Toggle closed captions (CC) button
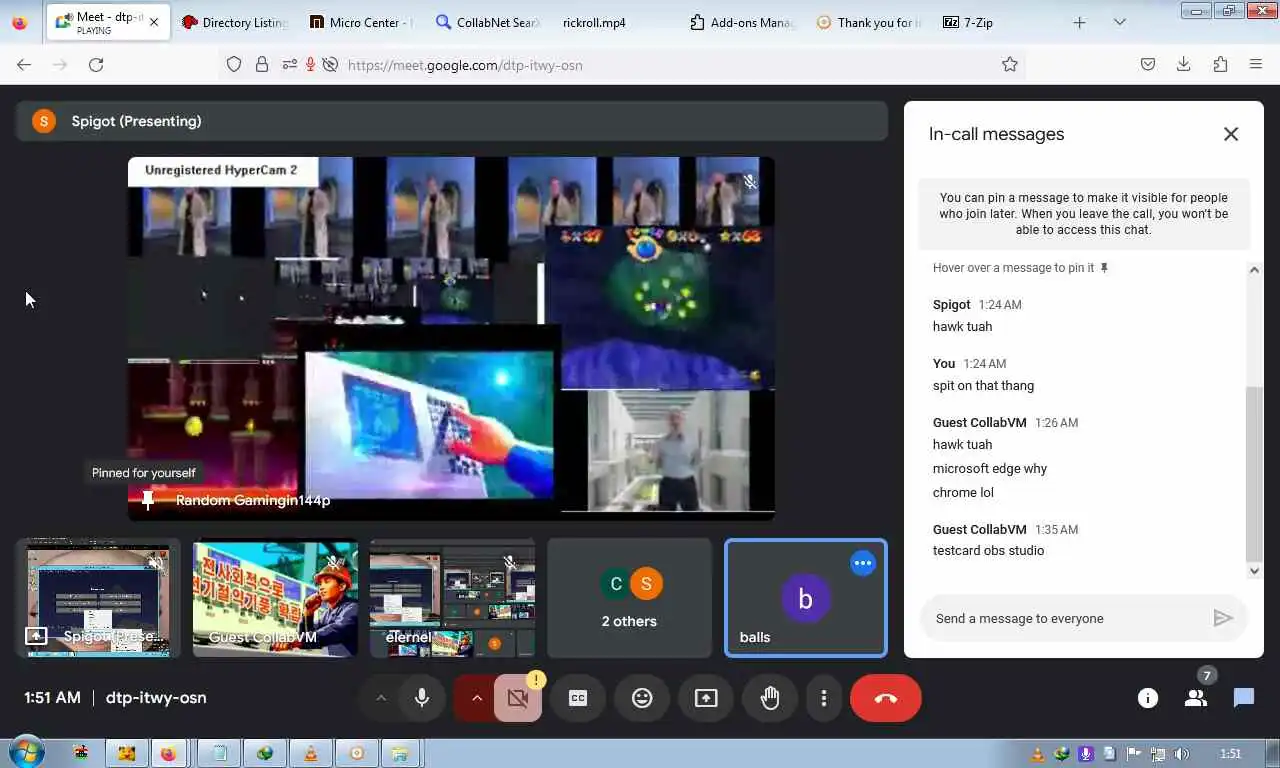 pos(578,698)
